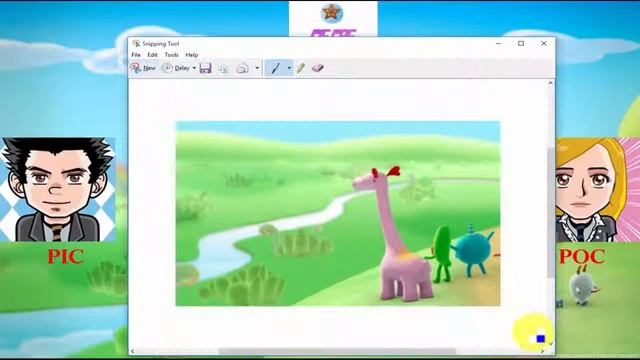Click the captured giraffe snip image

(x=338, y=213)
